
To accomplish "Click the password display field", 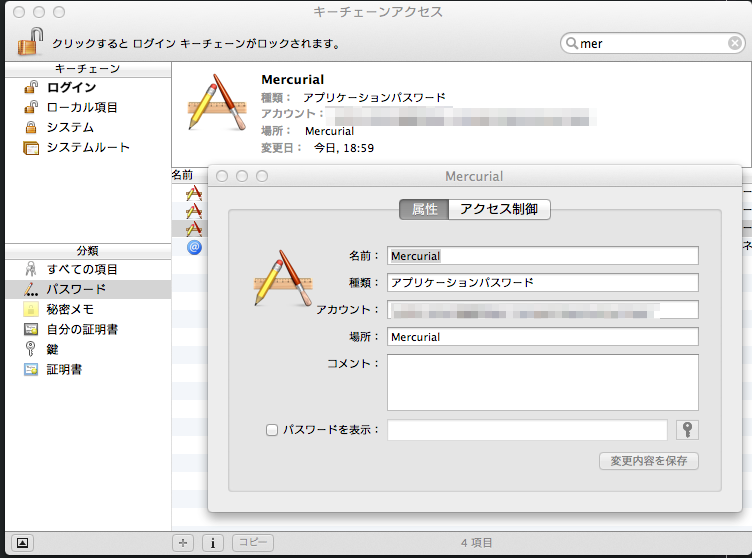I will (527, 430).
